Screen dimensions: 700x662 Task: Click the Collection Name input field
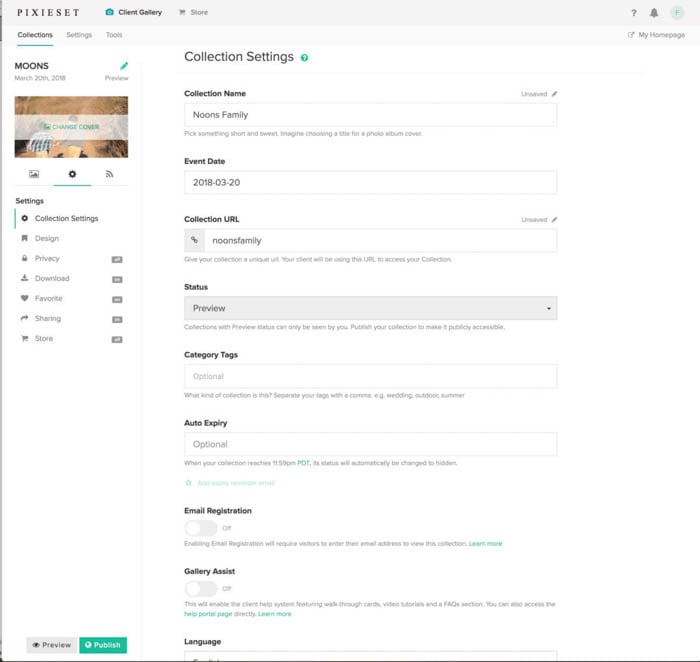coord(371,115)
